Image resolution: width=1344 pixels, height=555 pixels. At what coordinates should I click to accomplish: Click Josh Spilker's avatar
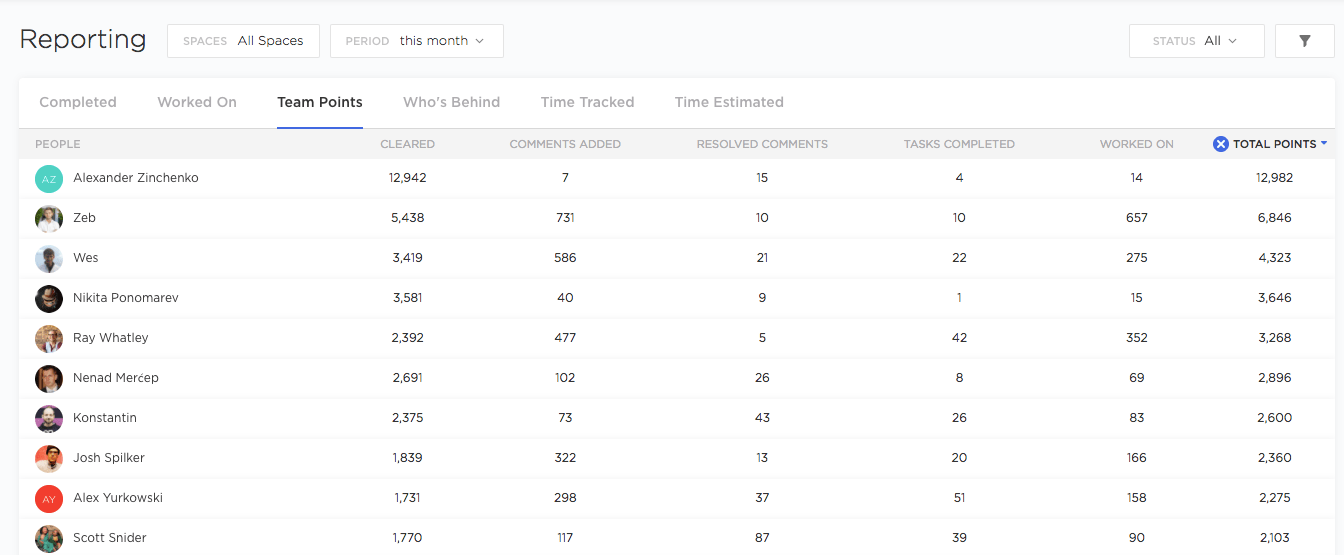[49, 458]
